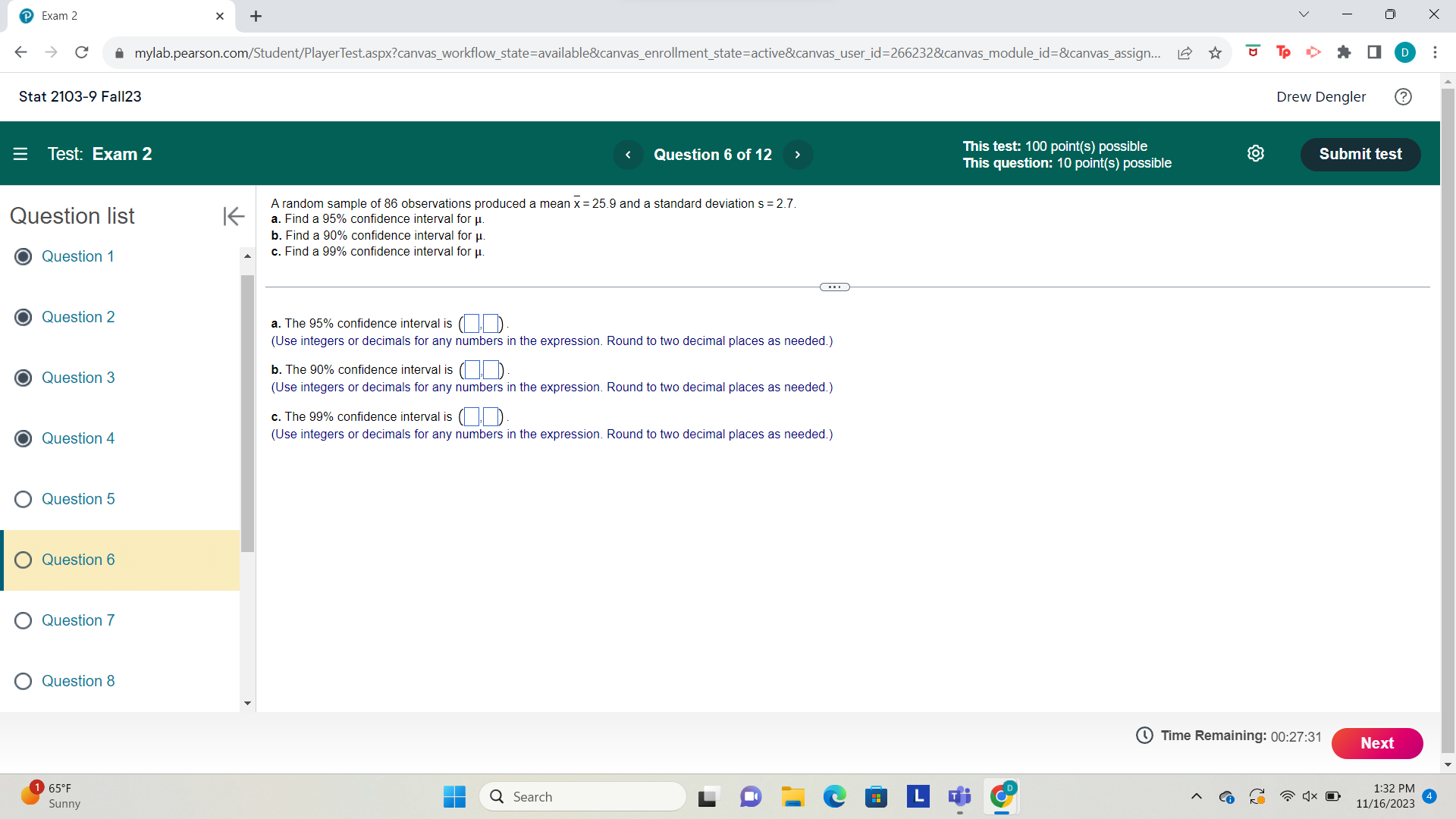Select the Question 7 radio button

click(23, 620)
